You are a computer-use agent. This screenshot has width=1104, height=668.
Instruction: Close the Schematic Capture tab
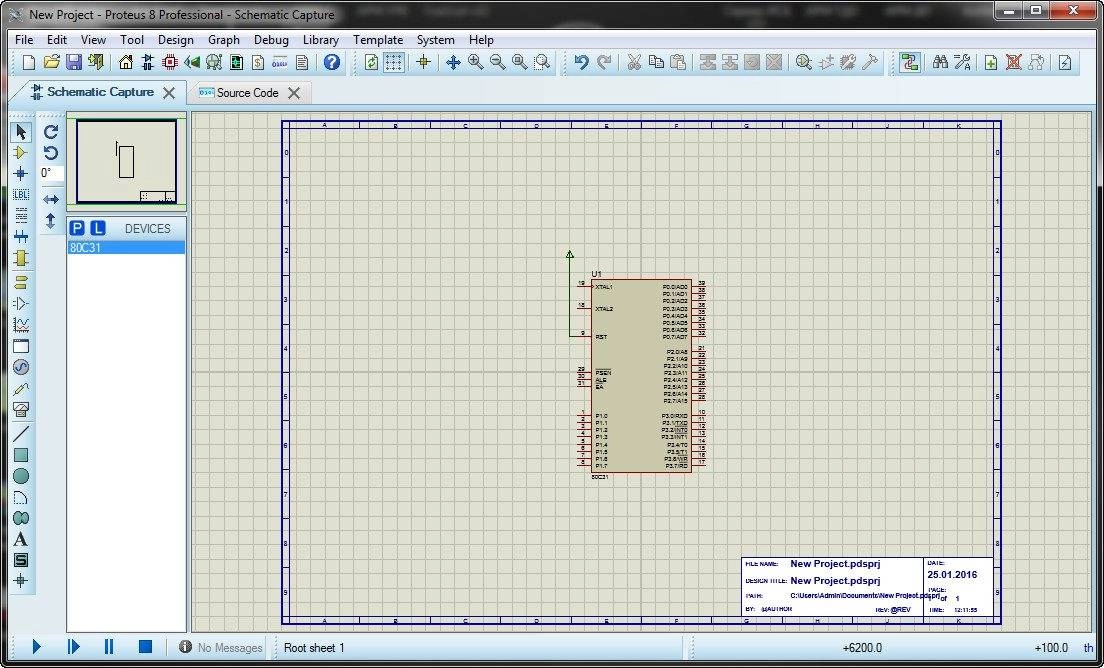[x=169, y=93]
